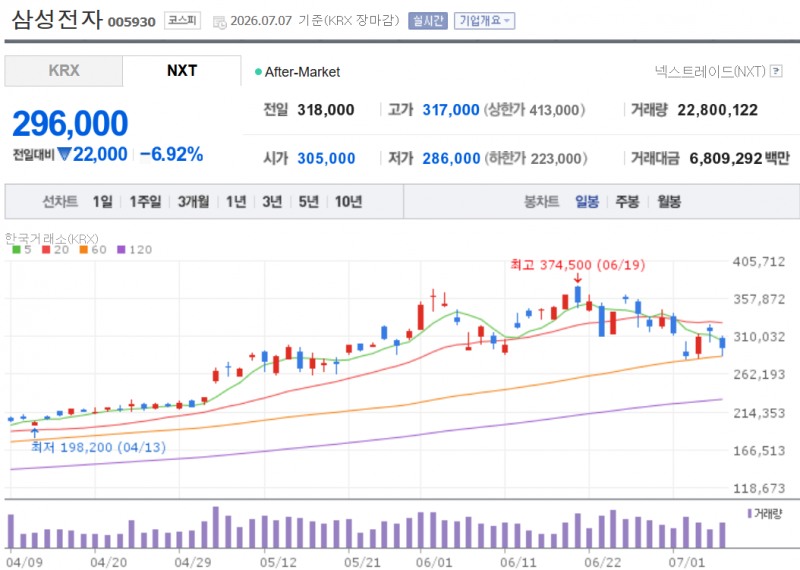Click the 고가 value 317,000

[x=451, y=110]
